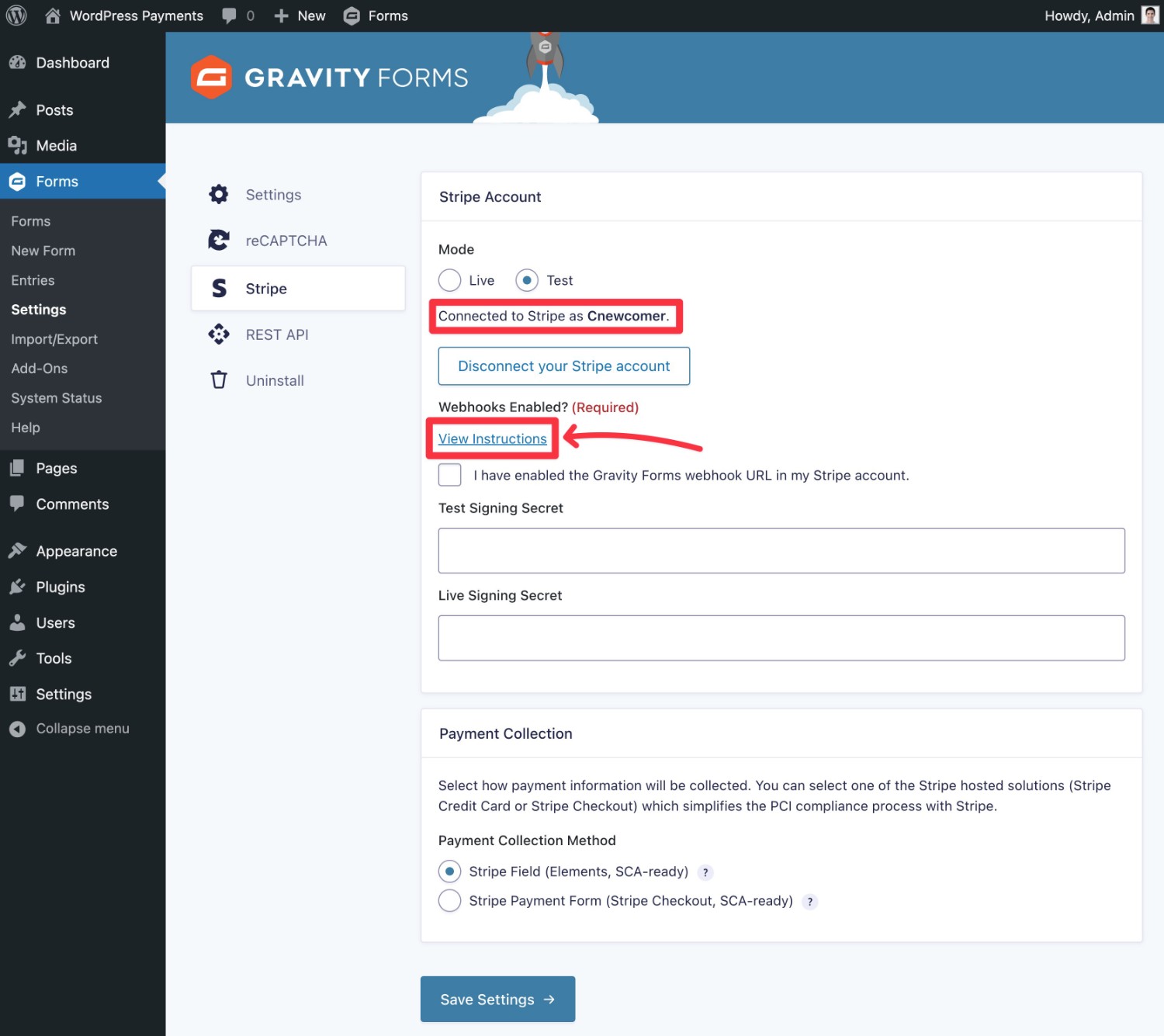This screenshot has width=1164, height=1036.
Task: Check the Gravity Forms webhook confirmation box
Action: [x=449, y=474]
